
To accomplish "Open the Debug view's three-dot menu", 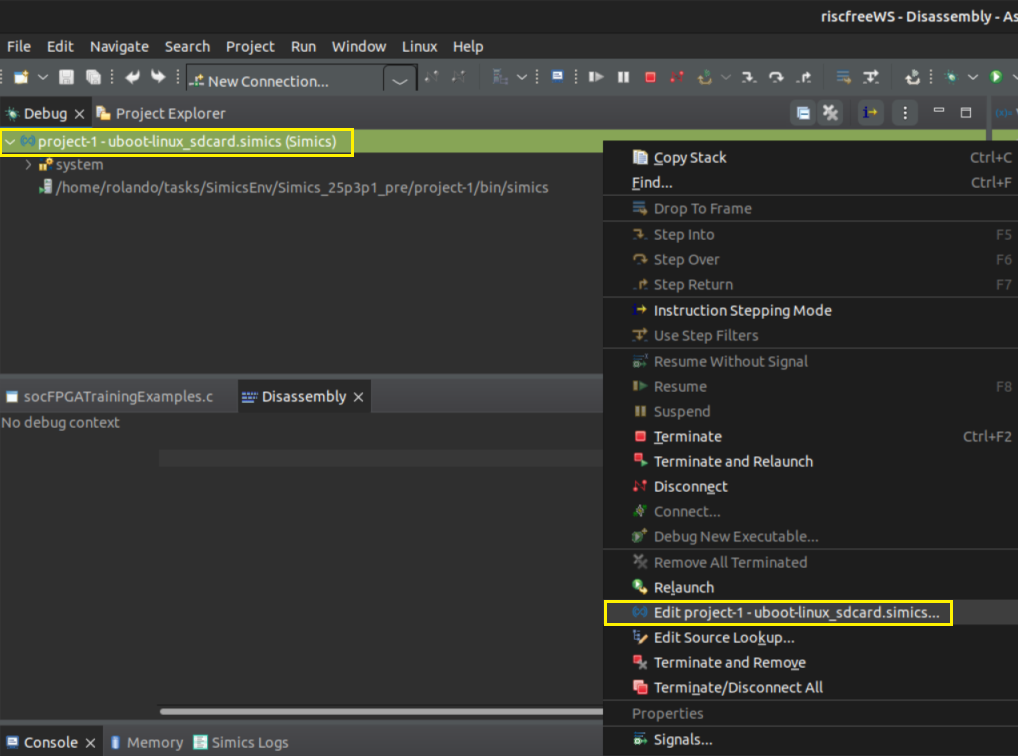I will pyautogui.click(x=905, y=113).
